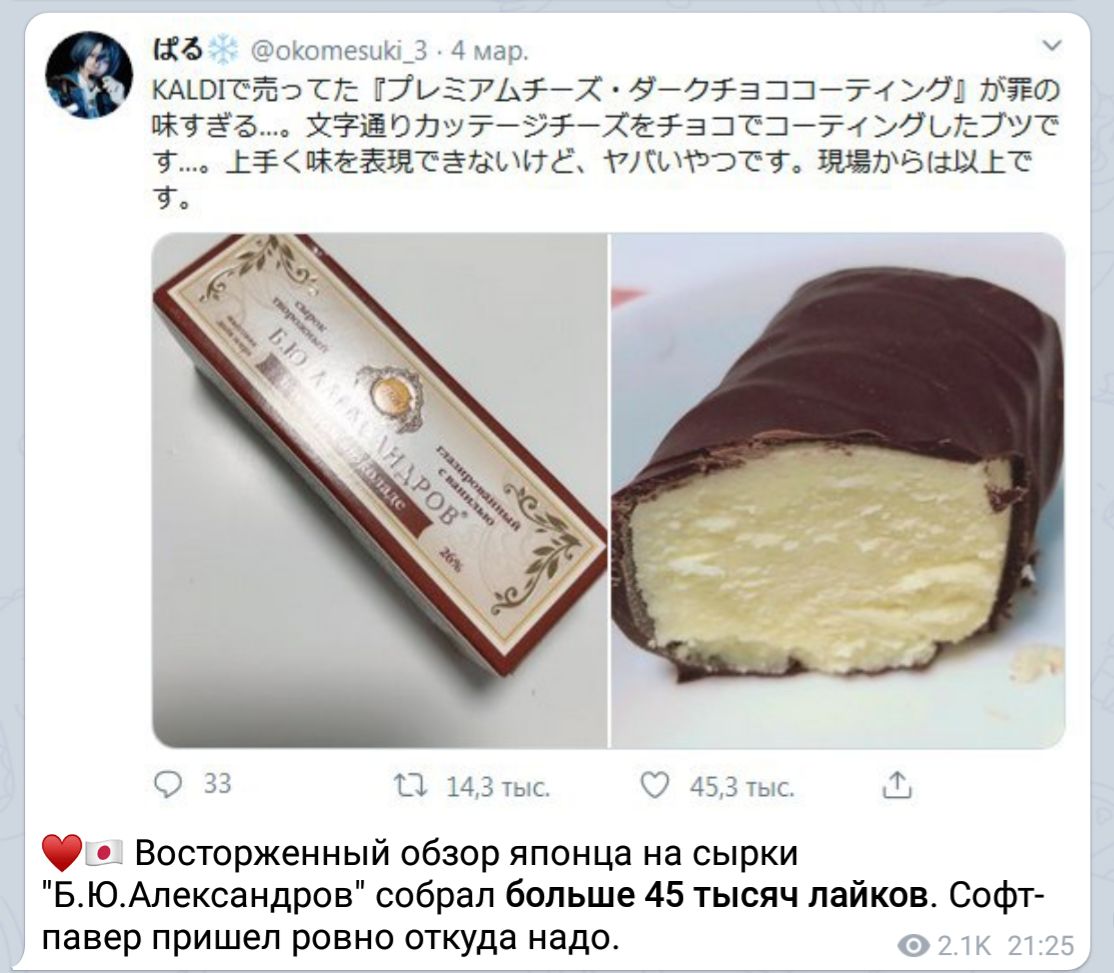Click the @okomesuki_3 username handle
The height and width of the screenshot is (973, 1114).
pyautogui.click(x=339, y=50)
